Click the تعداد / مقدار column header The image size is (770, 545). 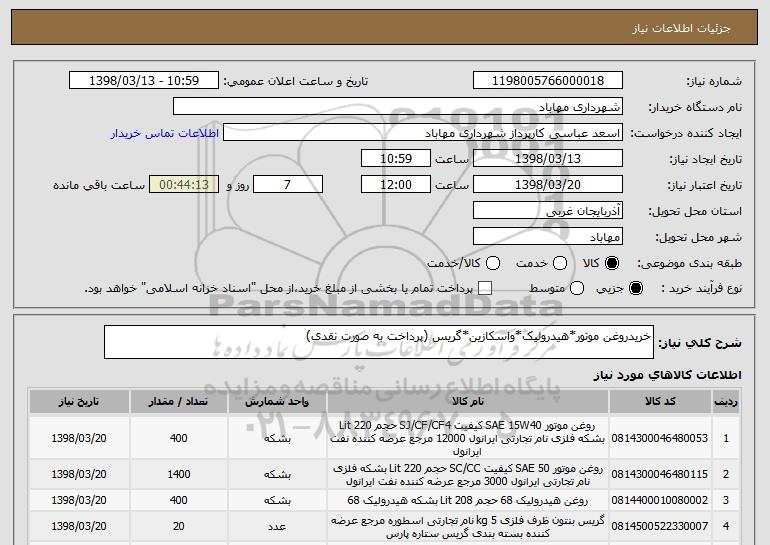[x=178, y=402]
